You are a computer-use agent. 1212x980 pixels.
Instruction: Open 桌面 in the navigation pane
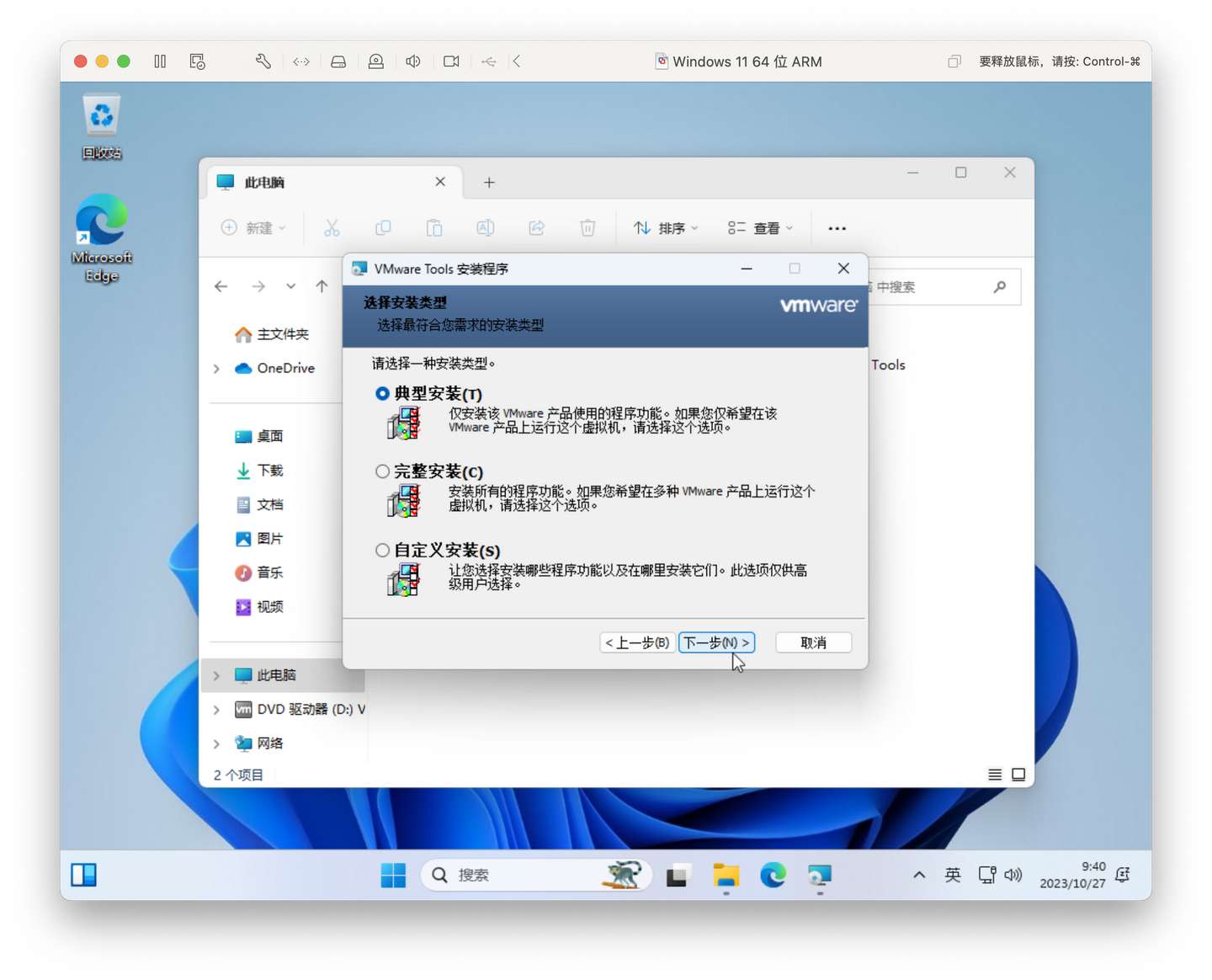tap(259, 436)
